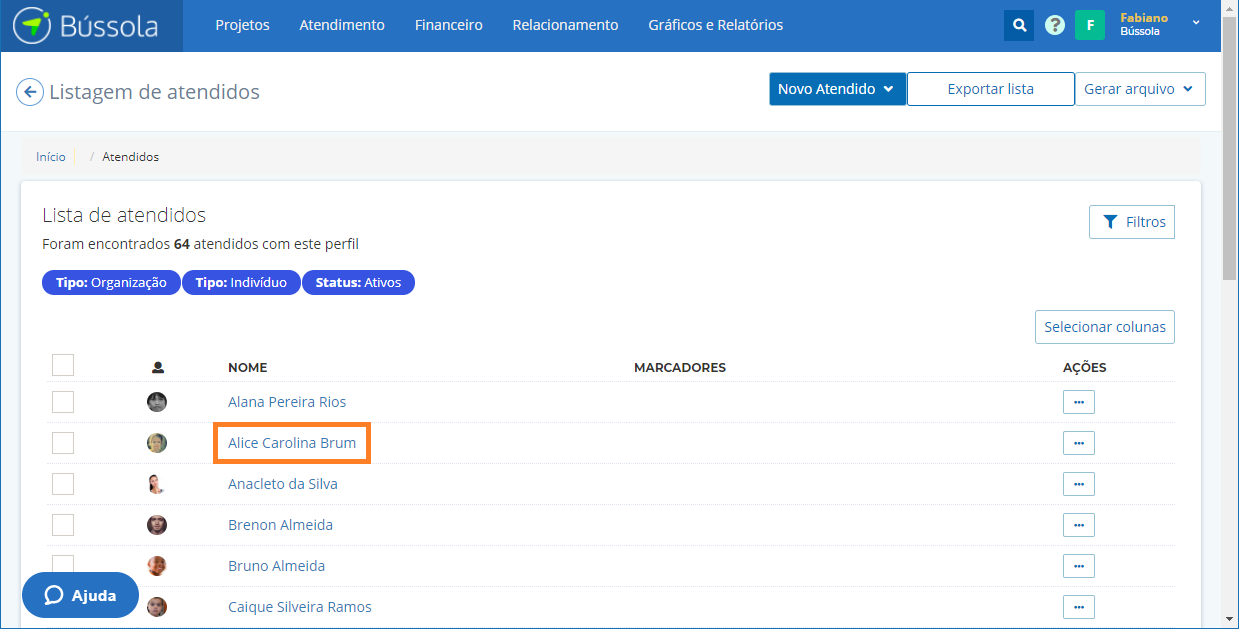Expand the Novo Atendido dropdown
The height and width of the screenshot is (629, 1239).
point(837,89)
